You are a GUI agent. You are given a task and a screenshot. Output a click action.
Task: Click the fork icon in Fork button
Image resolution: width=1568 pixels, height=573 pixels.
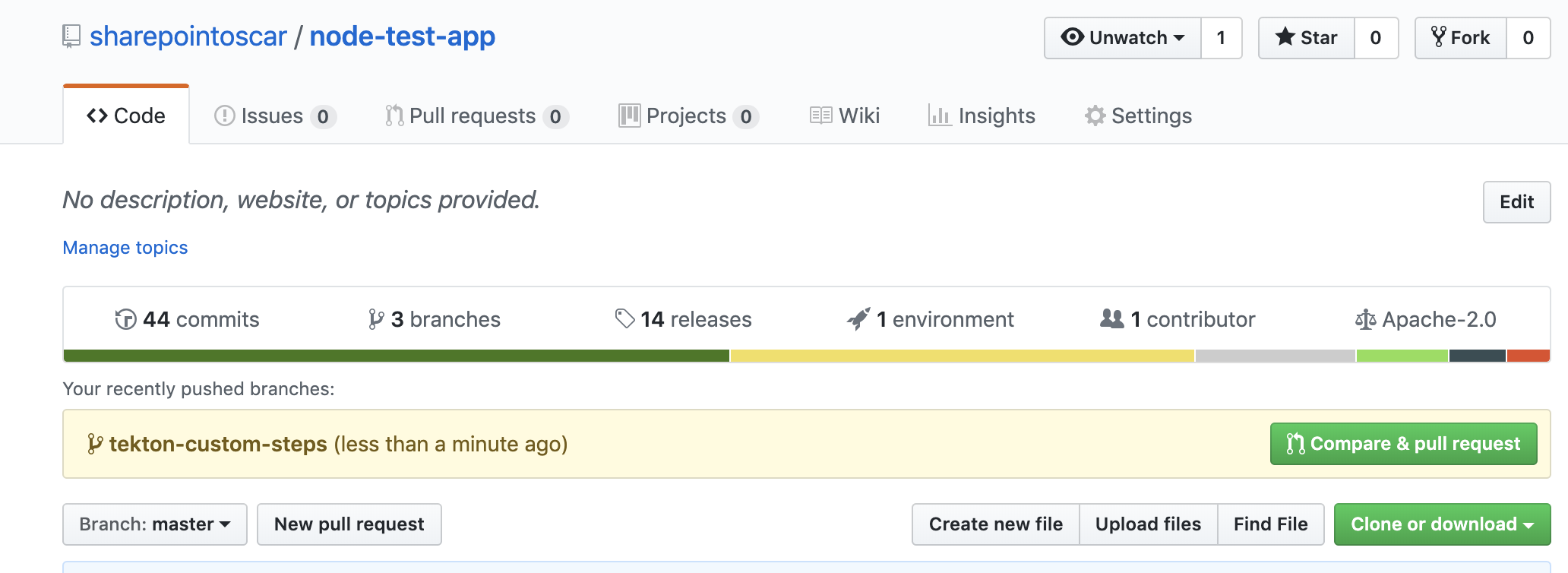click(x=1438, y=36)
